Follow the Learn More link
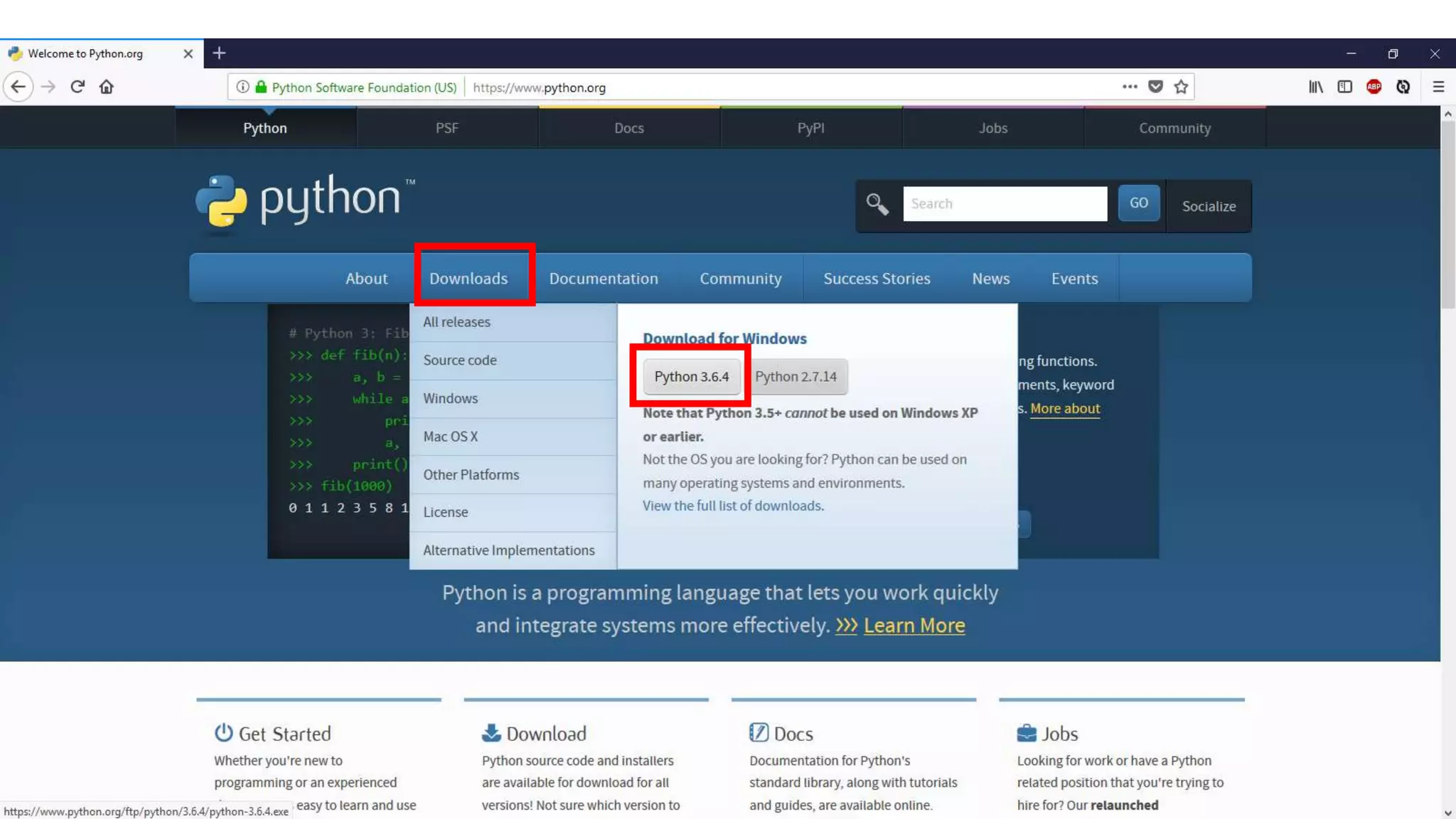The image size is (1456, 819). [x=914, y=626]
